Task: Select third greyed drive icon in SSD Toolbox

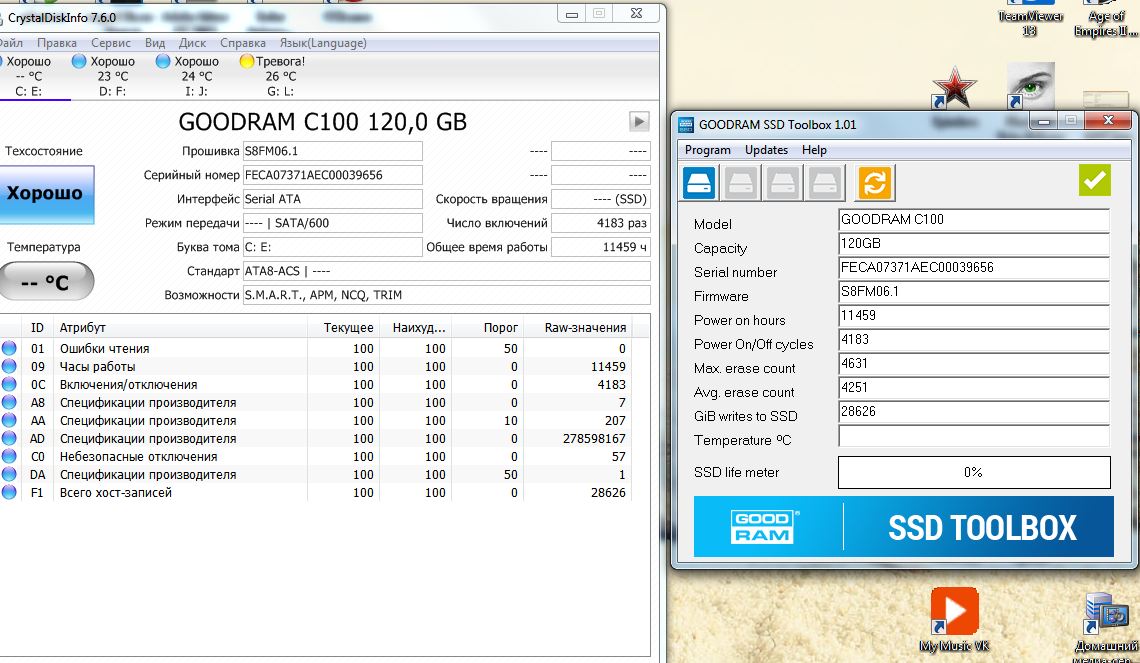Action: tap(783, 182)
